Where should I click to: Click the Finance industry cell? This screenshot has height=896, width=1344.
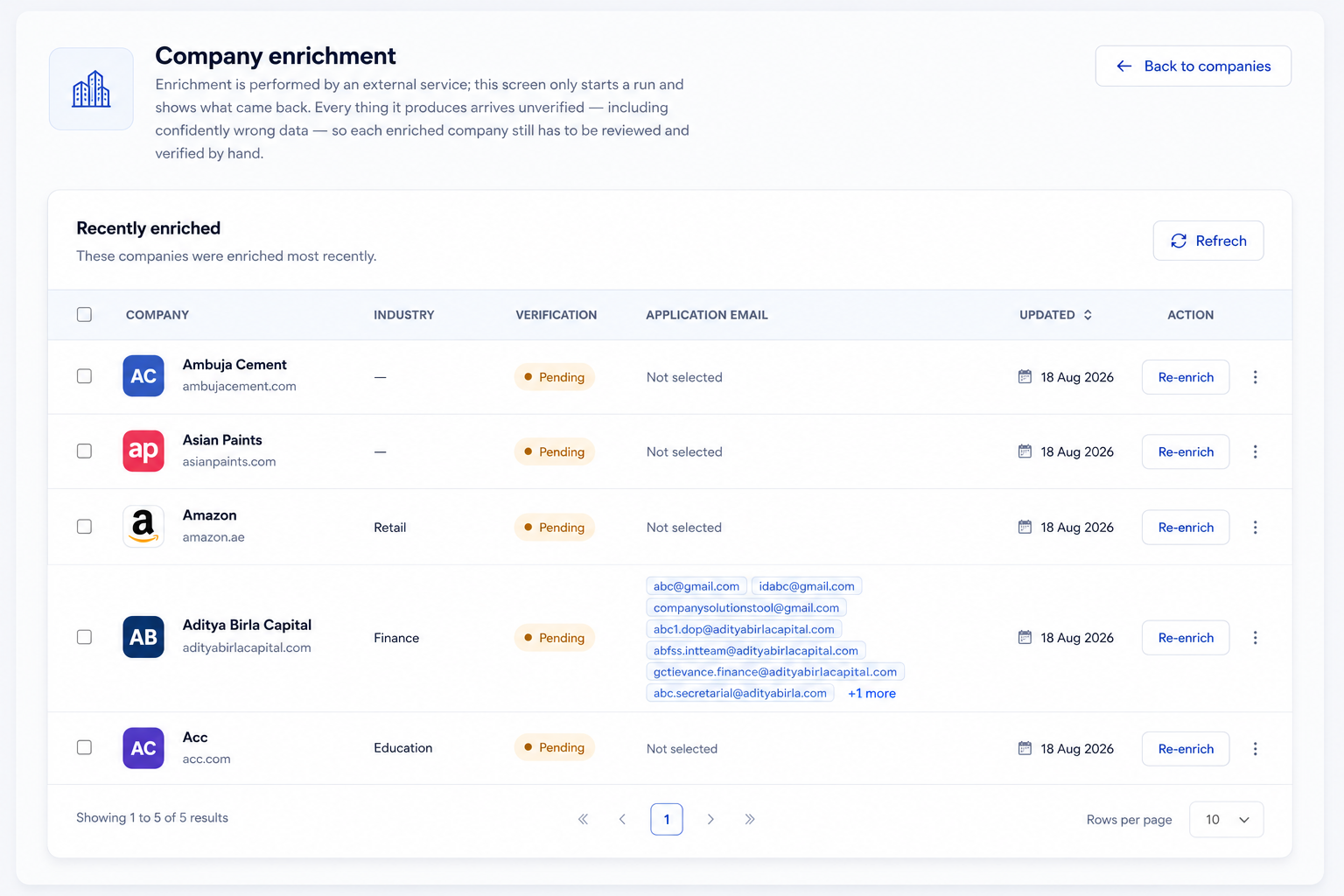click(x=396, y=638)
